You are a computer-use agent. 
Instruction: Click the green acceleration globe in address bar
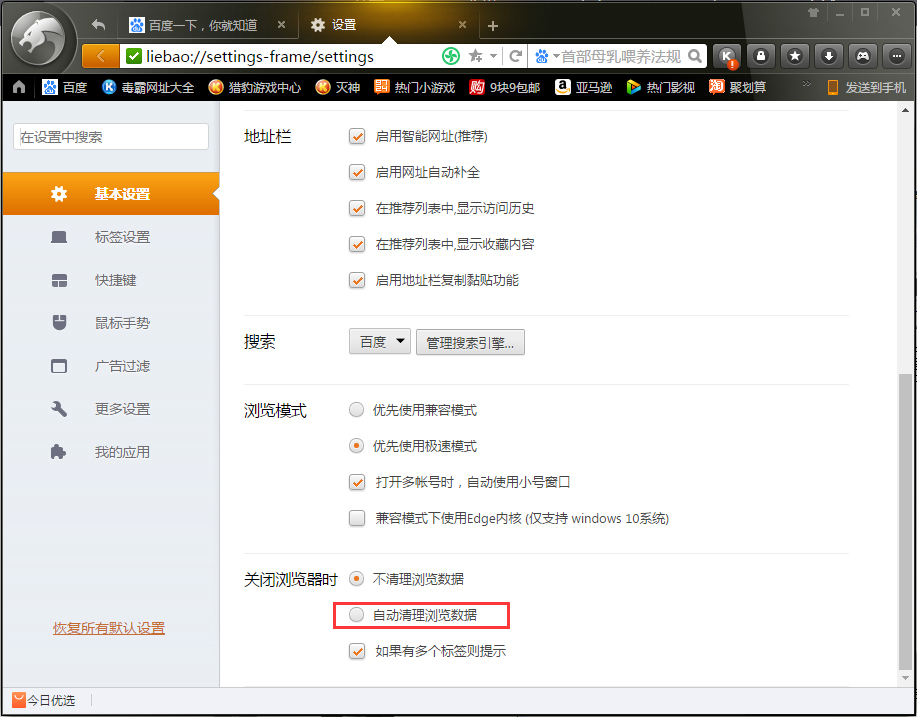(x=450, y=57)
